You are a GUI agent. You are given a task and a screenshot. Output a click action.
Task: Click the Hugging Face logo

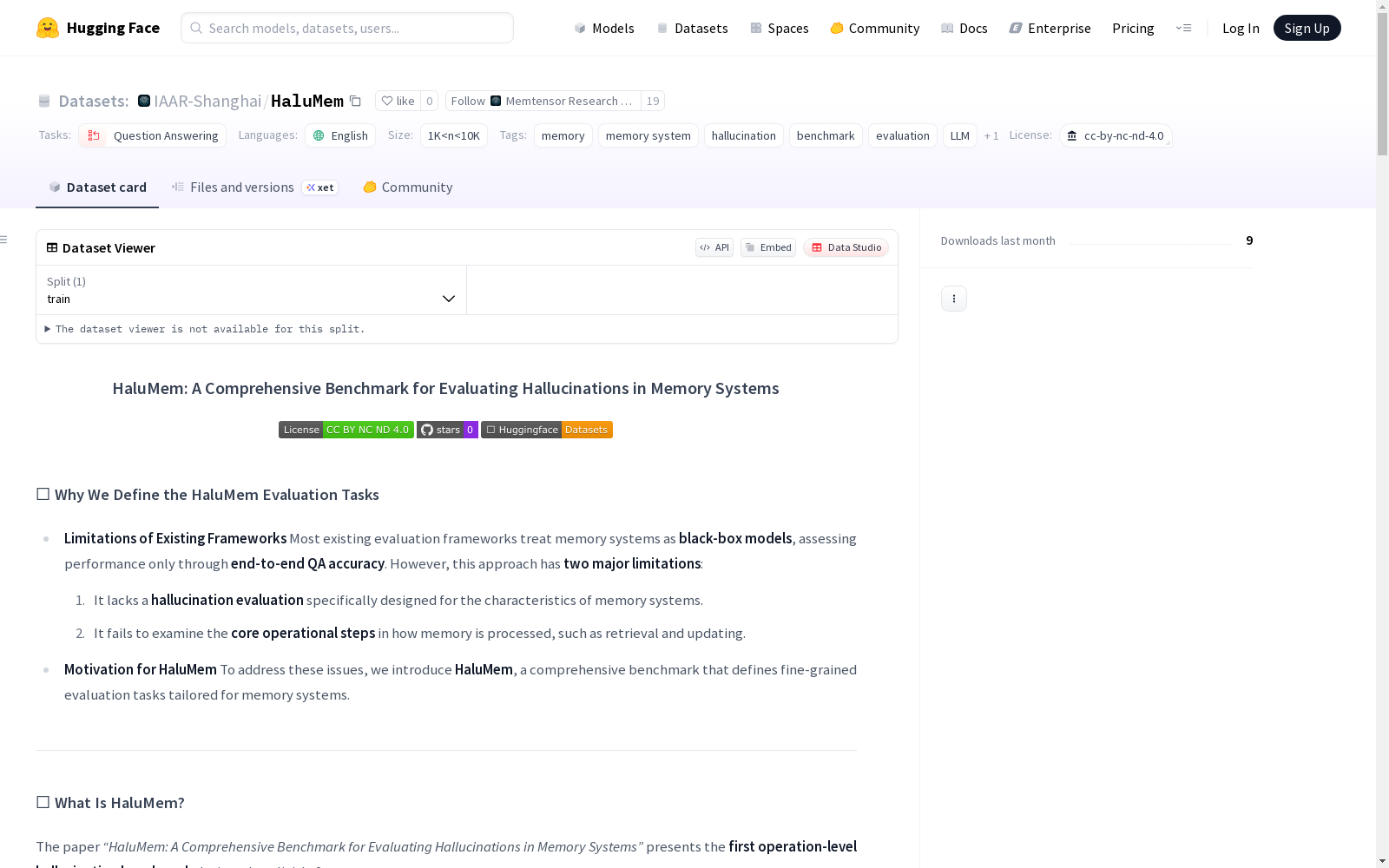coord(97,28)
